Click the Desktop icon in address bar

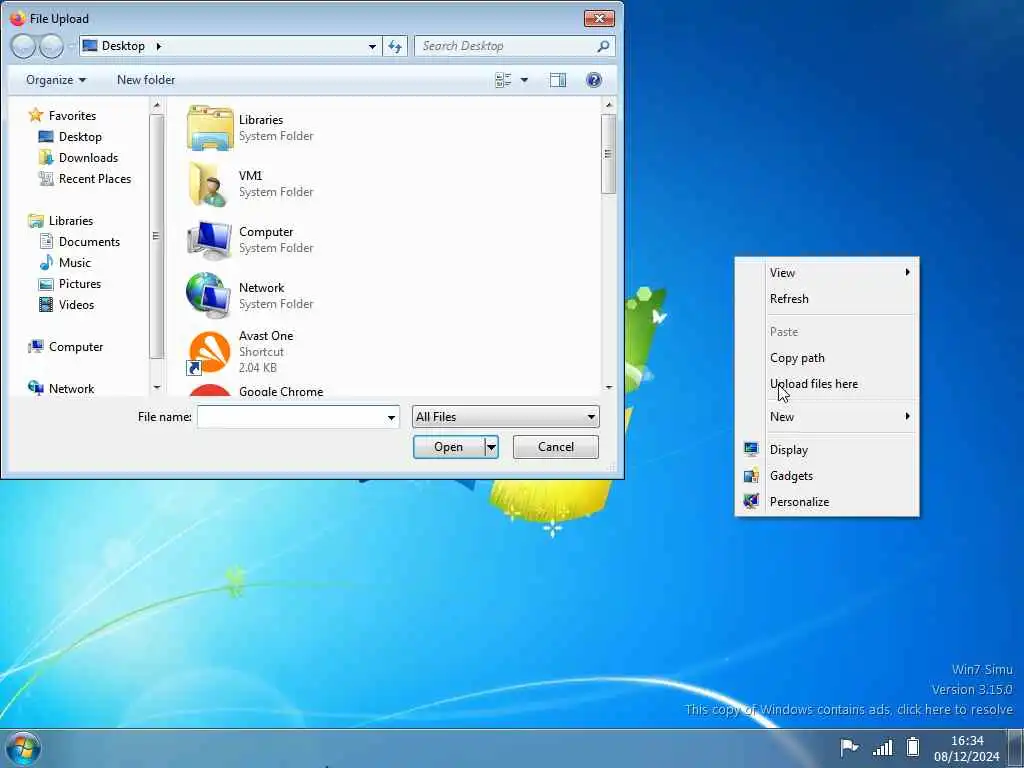[90, 46]
